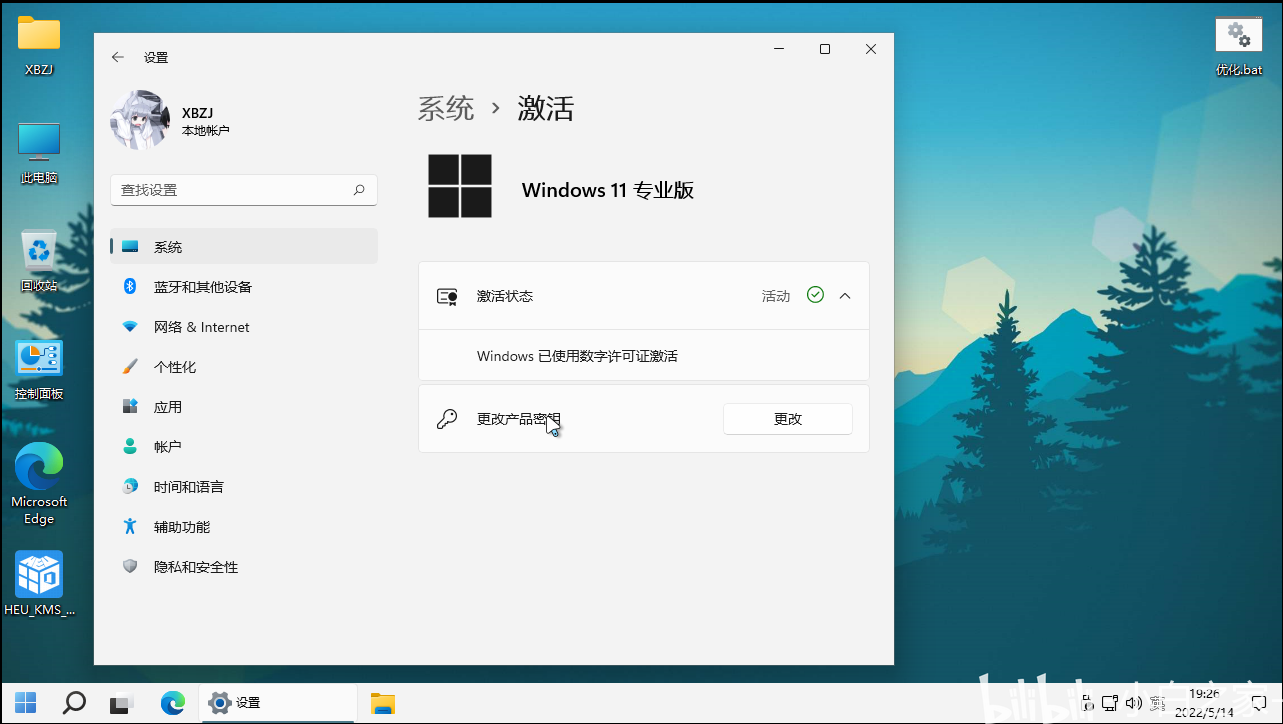Open 蓝牙和其他设备 settings page

pyautogui.click(x=244, y=287)
